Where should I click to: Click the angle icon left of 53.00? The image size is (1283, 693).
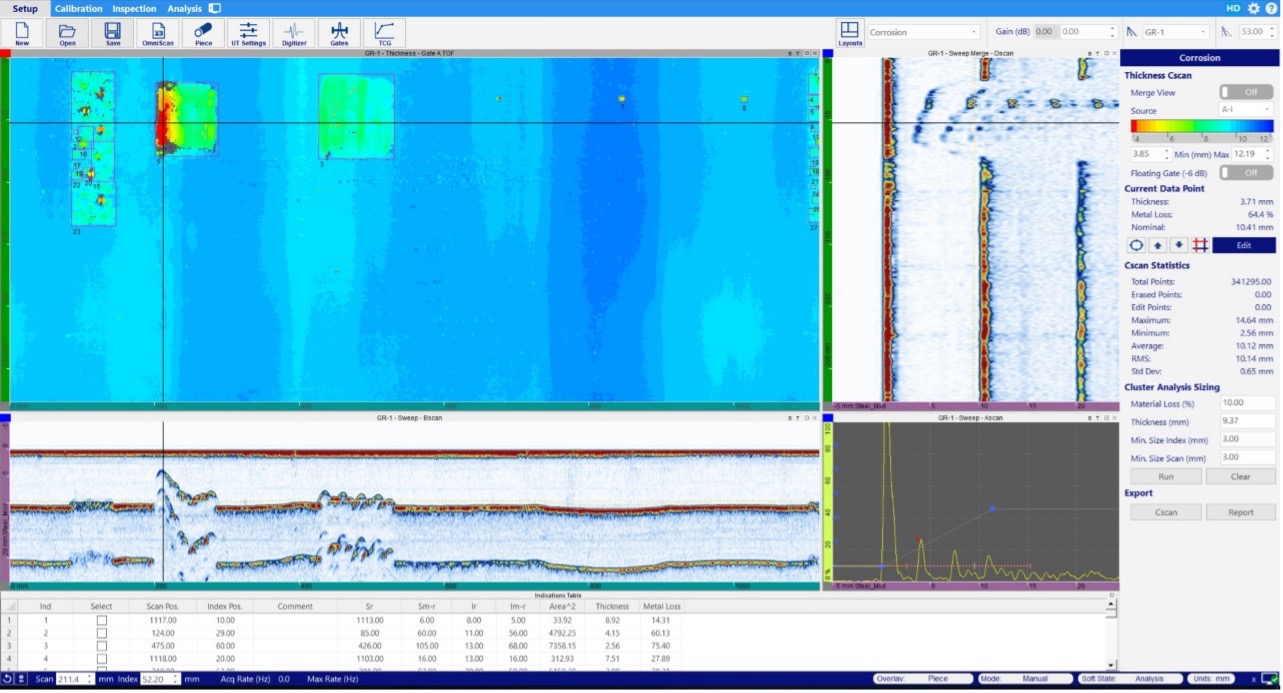point(1227,32)
